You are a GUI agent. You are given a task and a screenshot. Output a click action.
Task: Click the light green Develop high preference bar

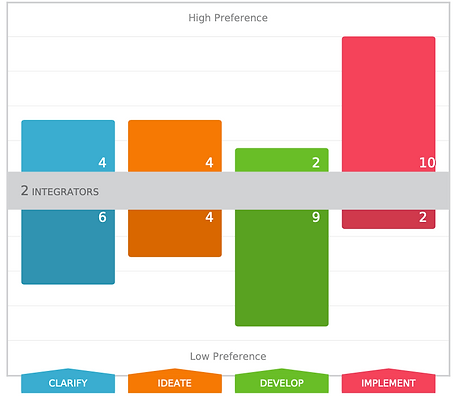pyautogui.click(x=282, y=160)
